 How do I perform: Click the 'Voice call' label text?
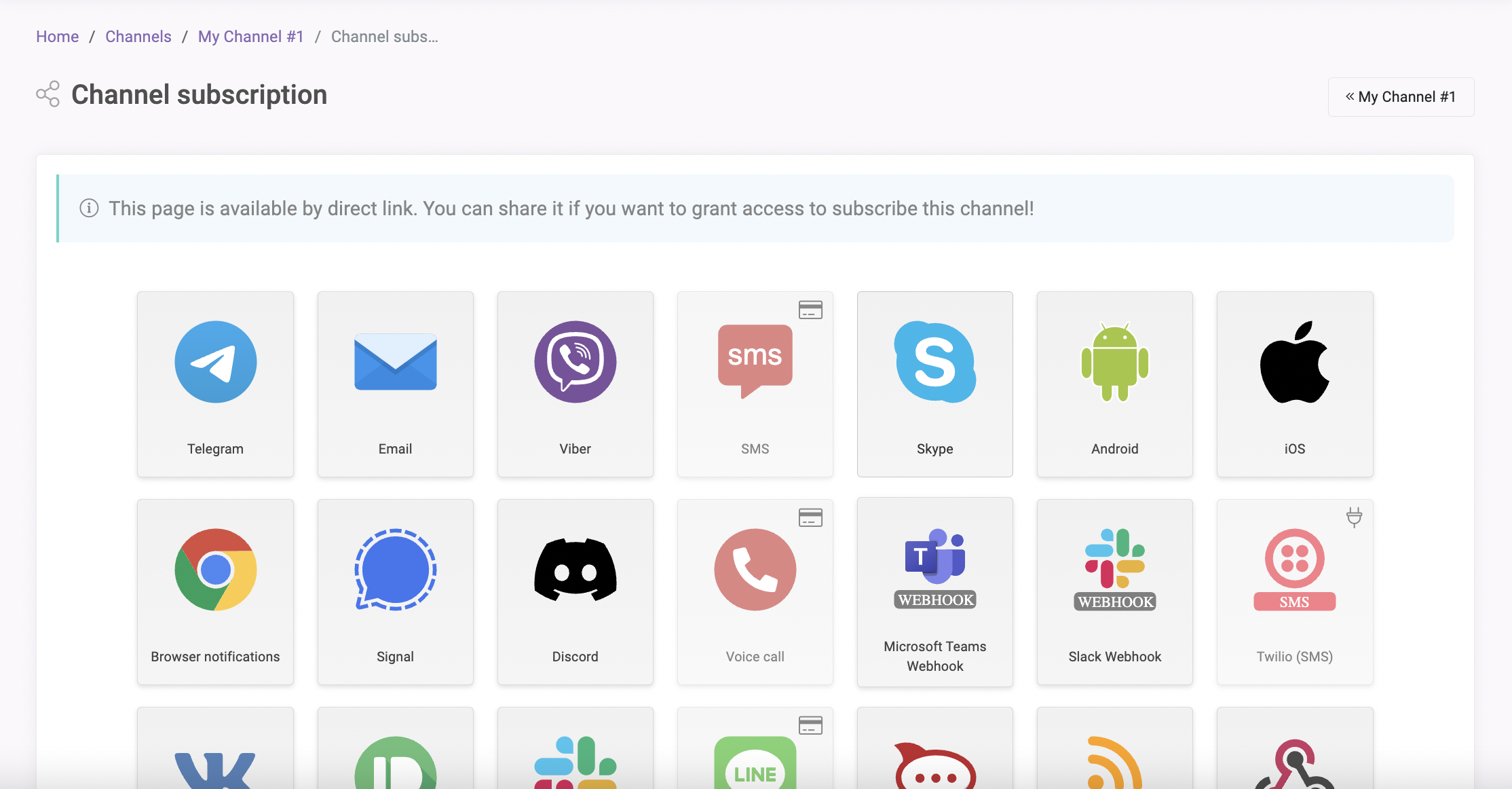click(755, 657)
